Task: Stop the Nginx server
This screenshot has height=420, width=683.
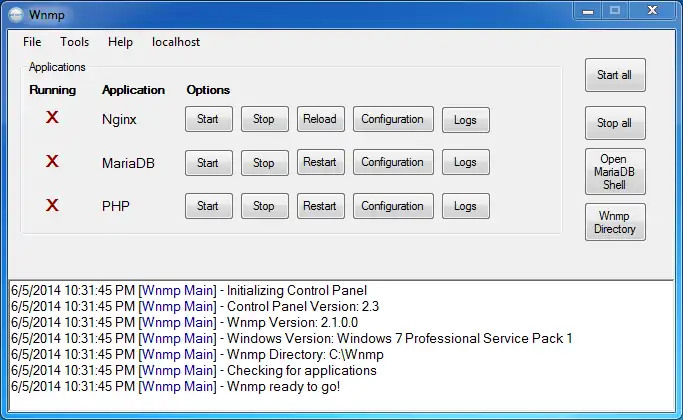Action: click(264, 119)
